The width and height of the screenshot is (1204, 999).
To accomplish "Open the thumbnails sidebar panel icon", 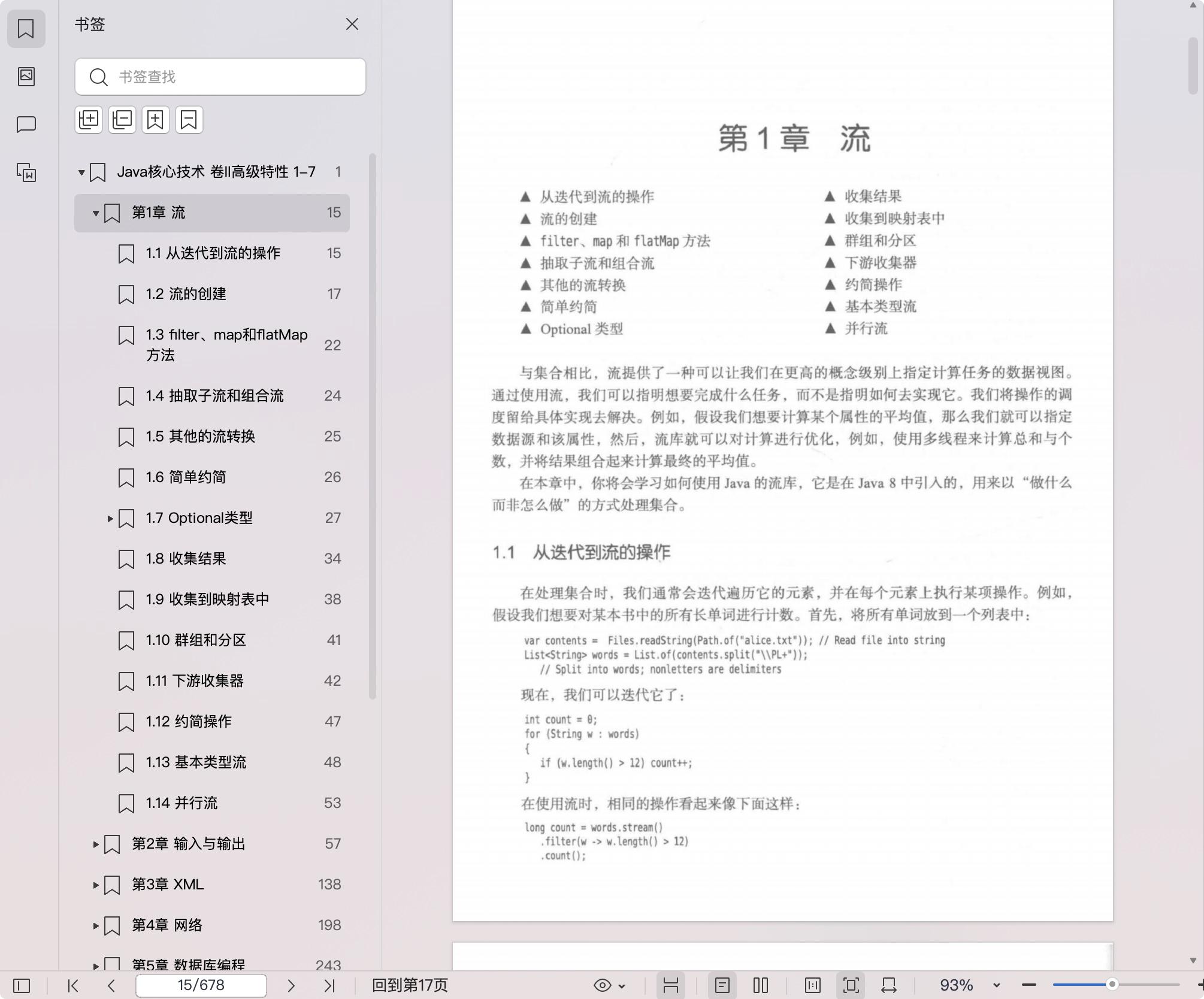I will (26, 76).
